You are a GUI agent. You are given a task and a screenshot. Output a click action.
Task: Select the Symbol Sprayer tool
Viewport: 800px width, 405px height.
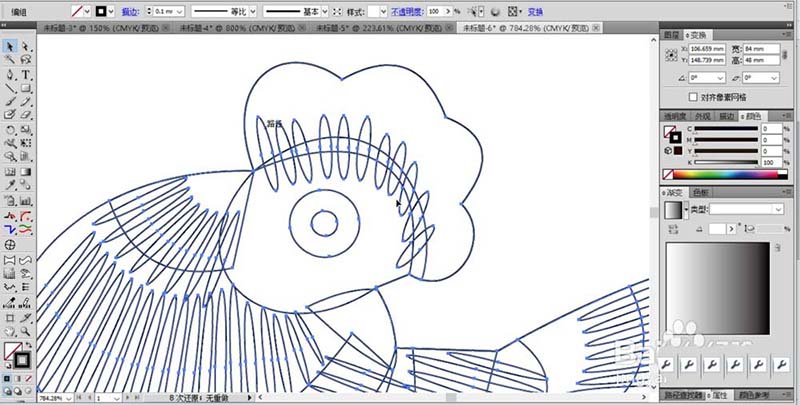pos(10,200)
